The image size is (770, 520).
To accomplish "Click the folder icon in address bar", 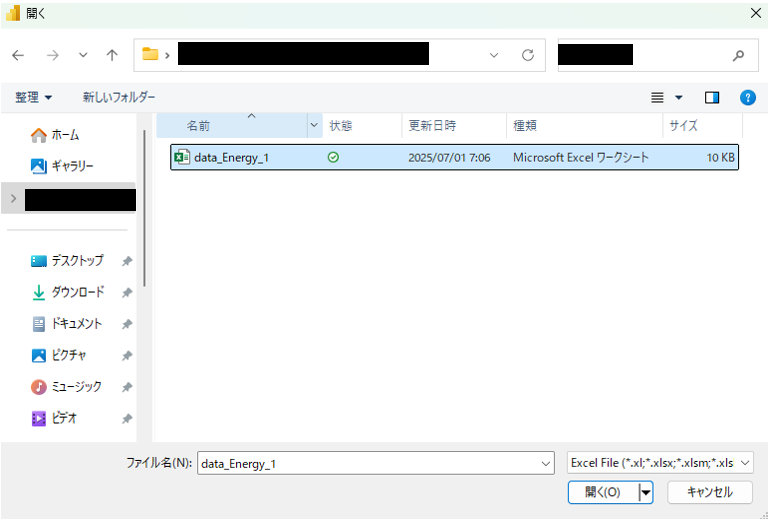I will 150,54.
